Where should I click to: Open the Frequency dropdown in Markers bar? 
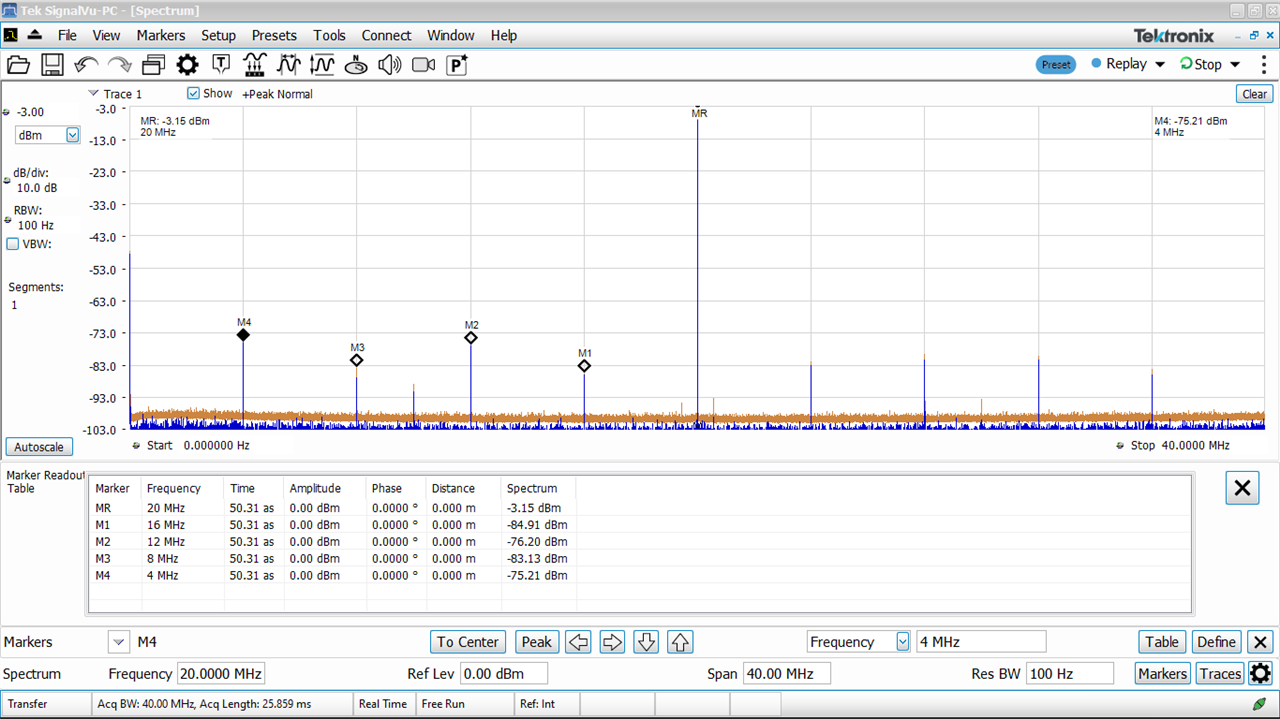pos(903,642)
